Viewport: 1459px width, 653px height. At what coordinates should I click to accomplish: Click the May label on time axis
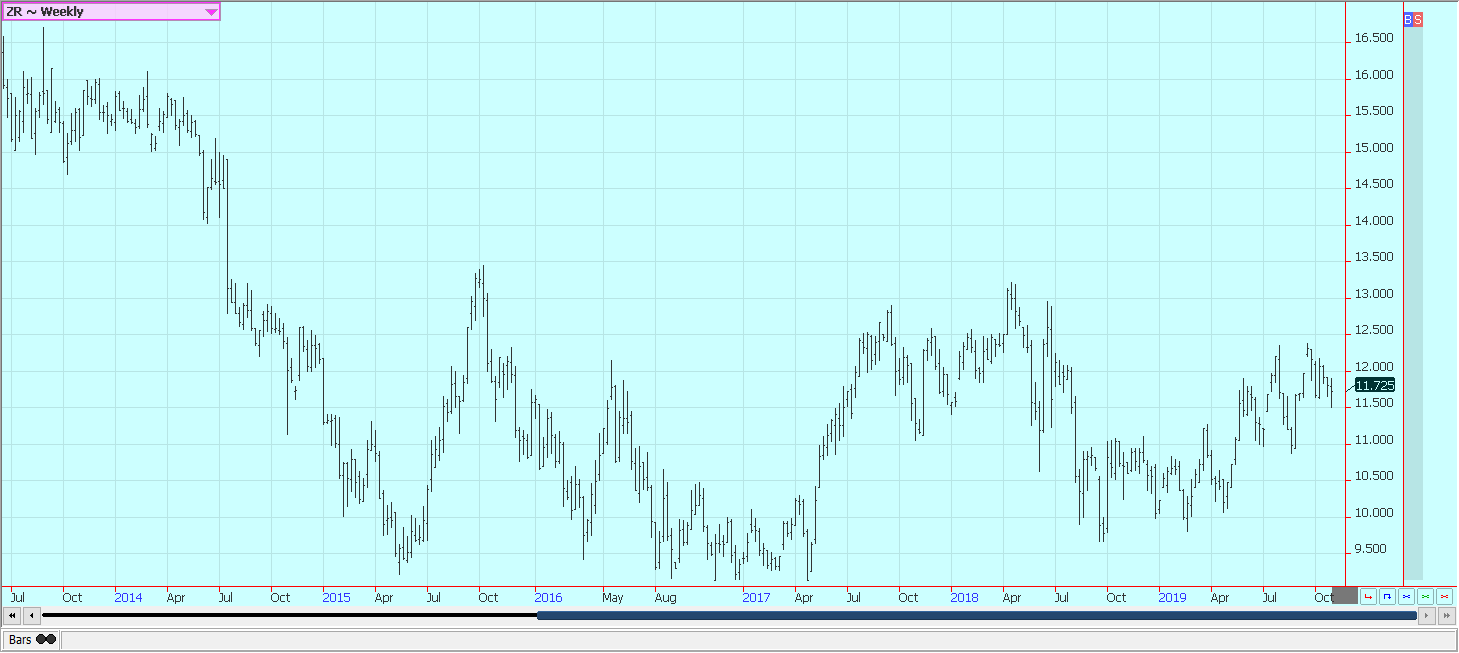(x=613, y=597)
